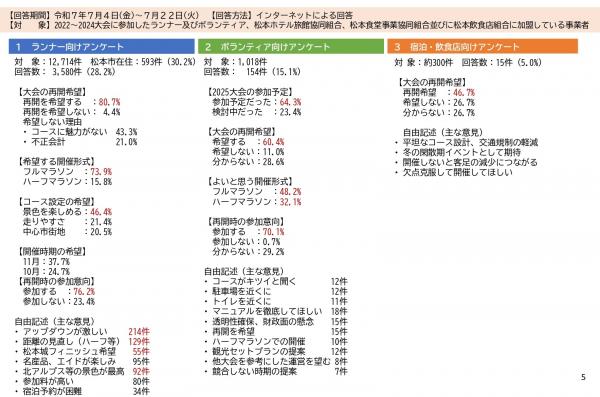Image resolution: width=600 pixels, height=397 pixels.
Task: Click volunteer 対象 1,018件 line
Action: coord(236,62)
